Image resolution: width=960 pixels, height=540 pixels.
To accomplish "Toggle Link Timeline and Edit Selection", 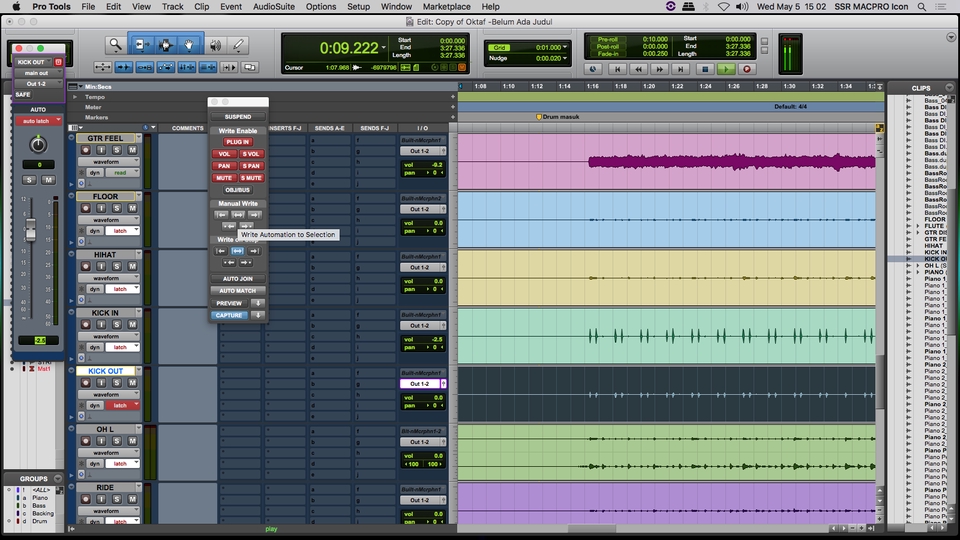I will pyautogui.click(x=186, y=67).
